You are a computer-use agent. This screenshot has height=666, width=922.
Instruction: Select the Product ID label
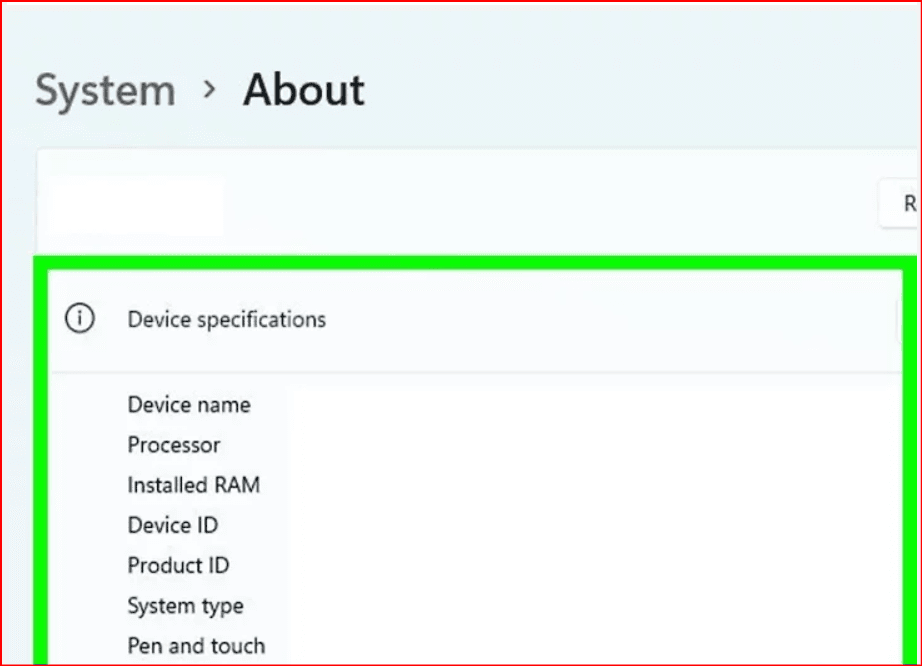point(178,565)
